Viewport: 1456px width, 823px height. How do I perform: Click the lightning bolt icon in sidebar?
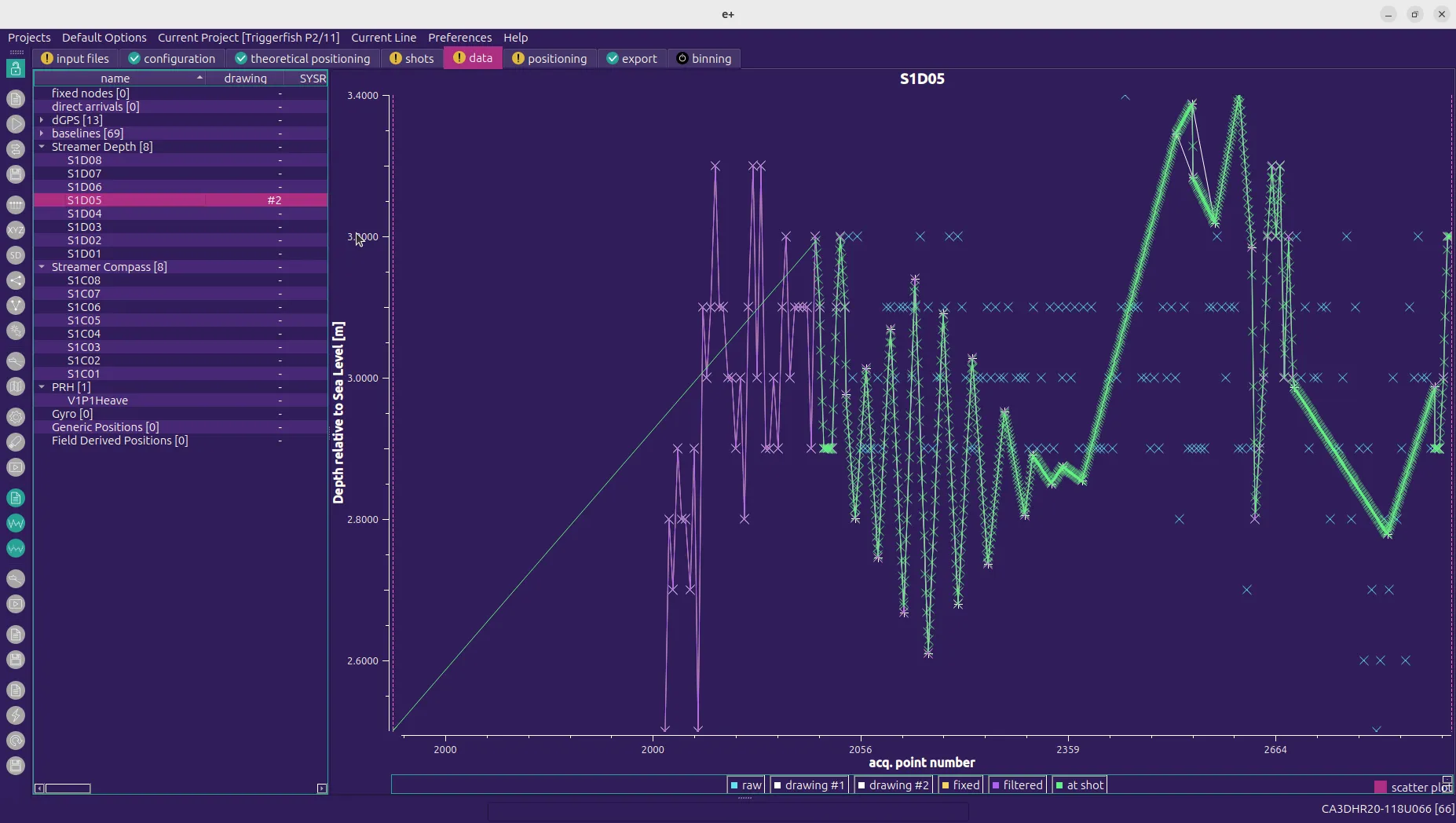(16, 715)
